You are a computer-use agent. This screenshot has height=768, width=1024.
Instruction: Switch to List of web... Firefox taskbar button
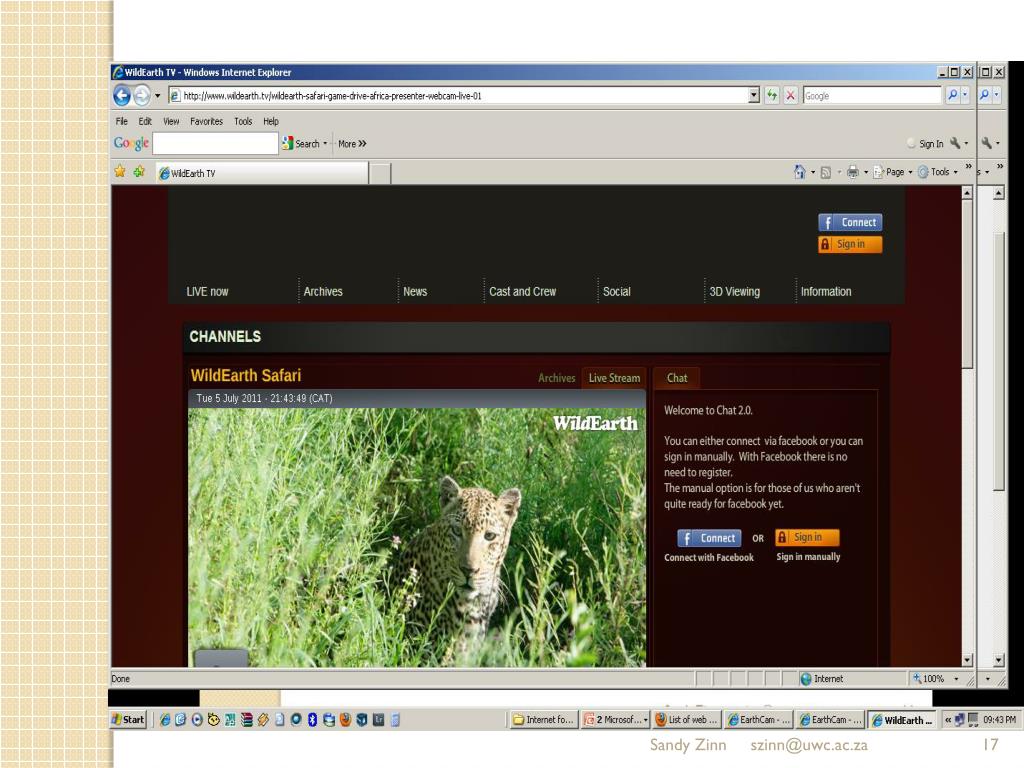686,720
